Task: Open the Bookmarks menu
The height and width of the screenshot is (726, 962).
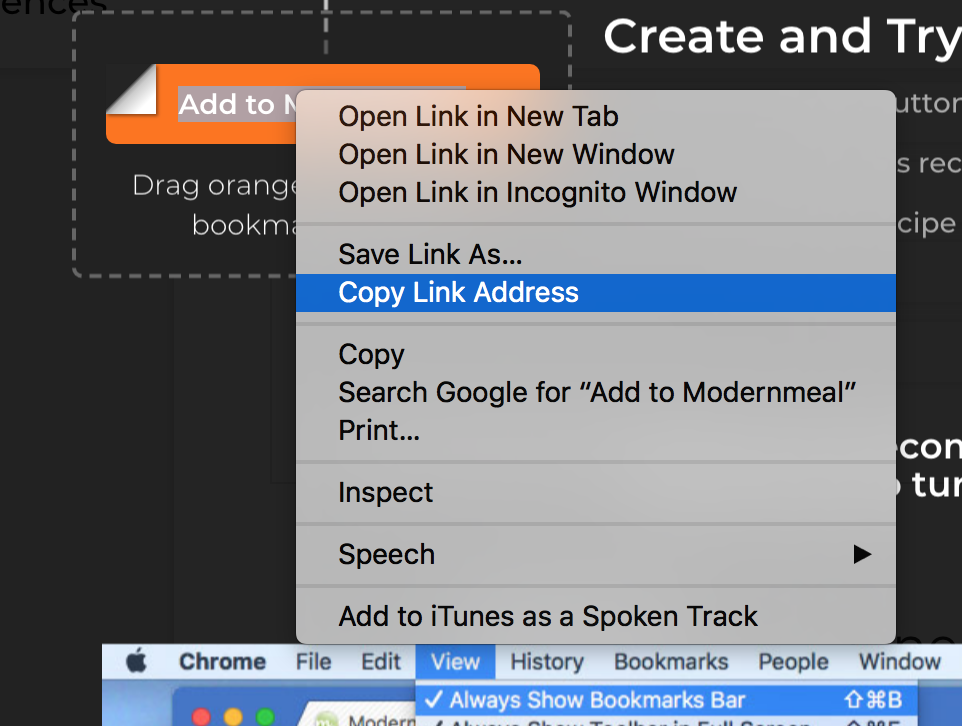Action: click(x=671, y=662)
